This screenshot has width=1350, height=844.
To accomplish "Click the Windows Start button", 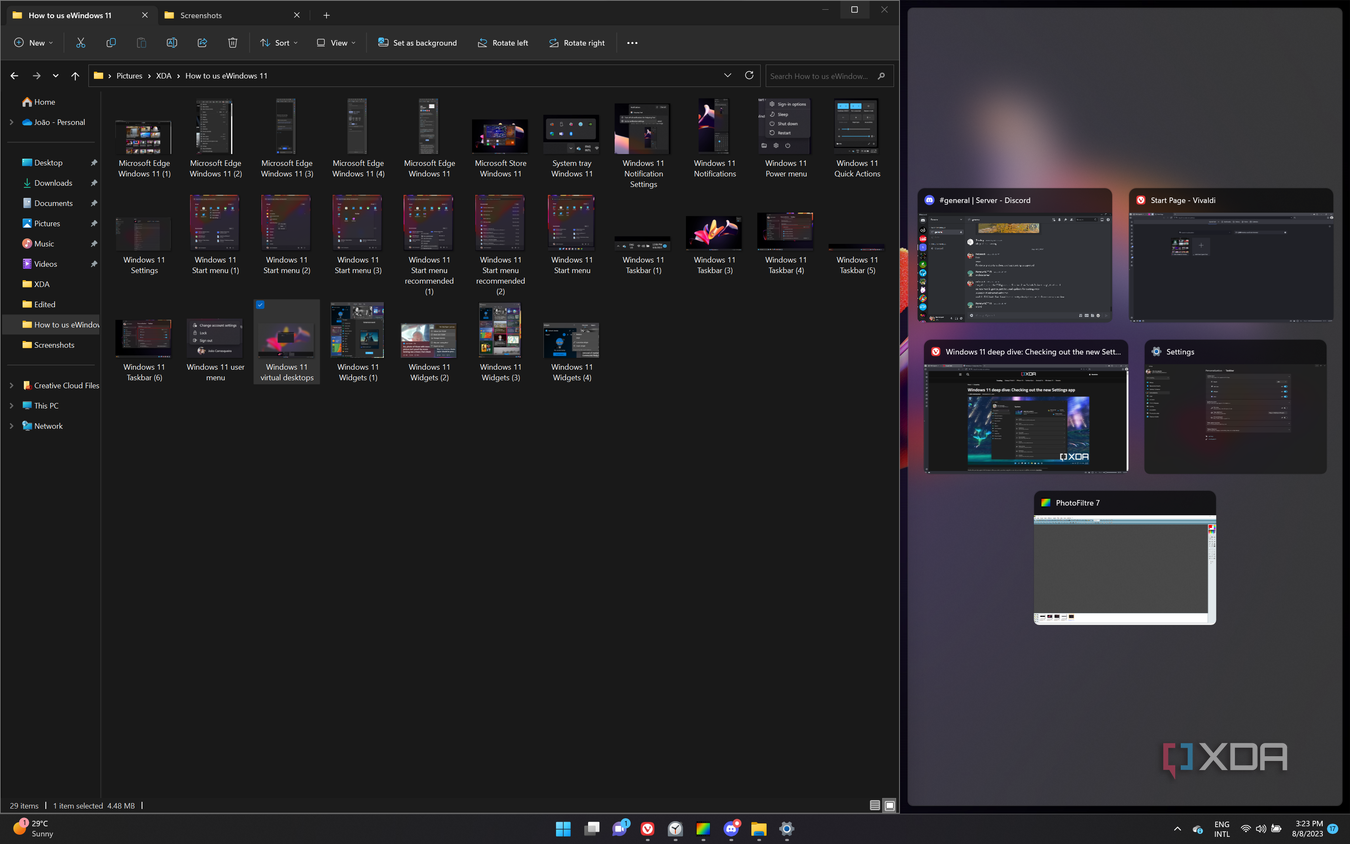I will [563, 829].
